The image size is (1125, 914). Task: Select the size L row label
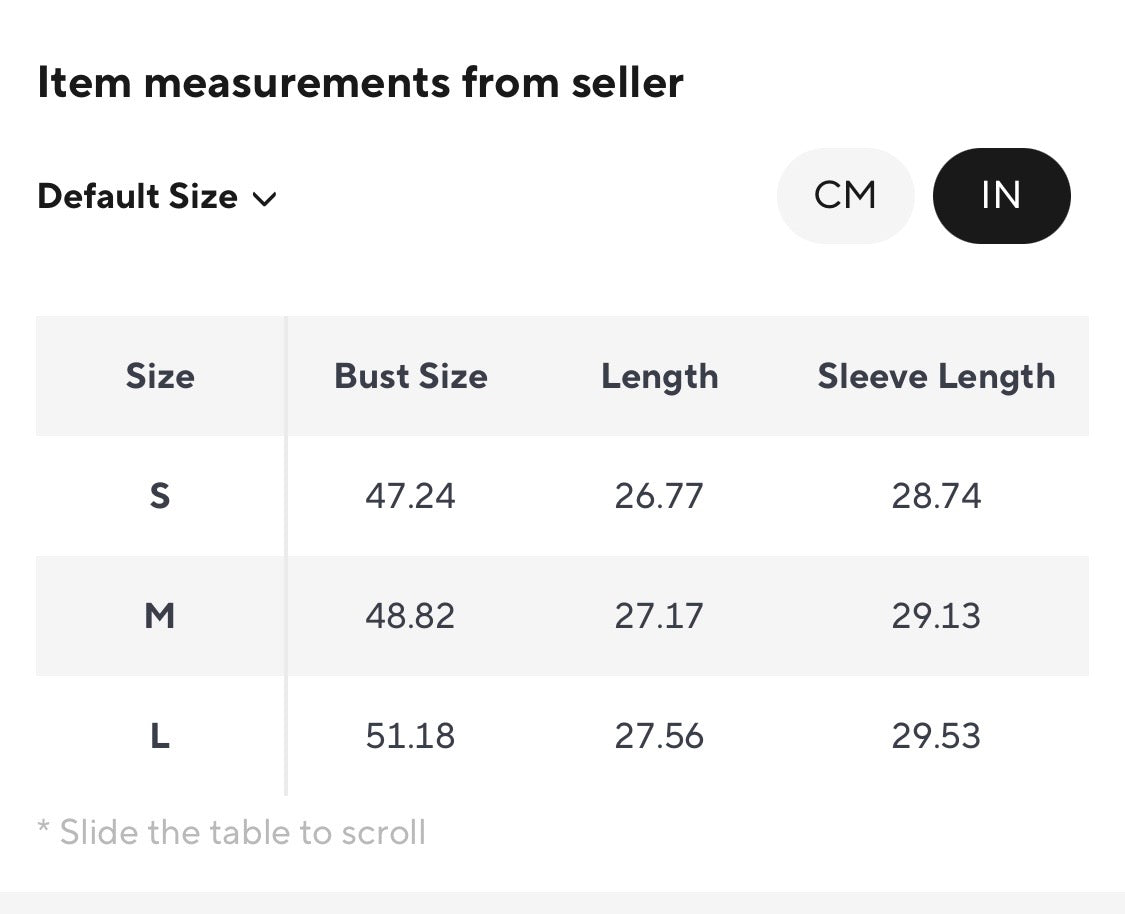[160, 735]
